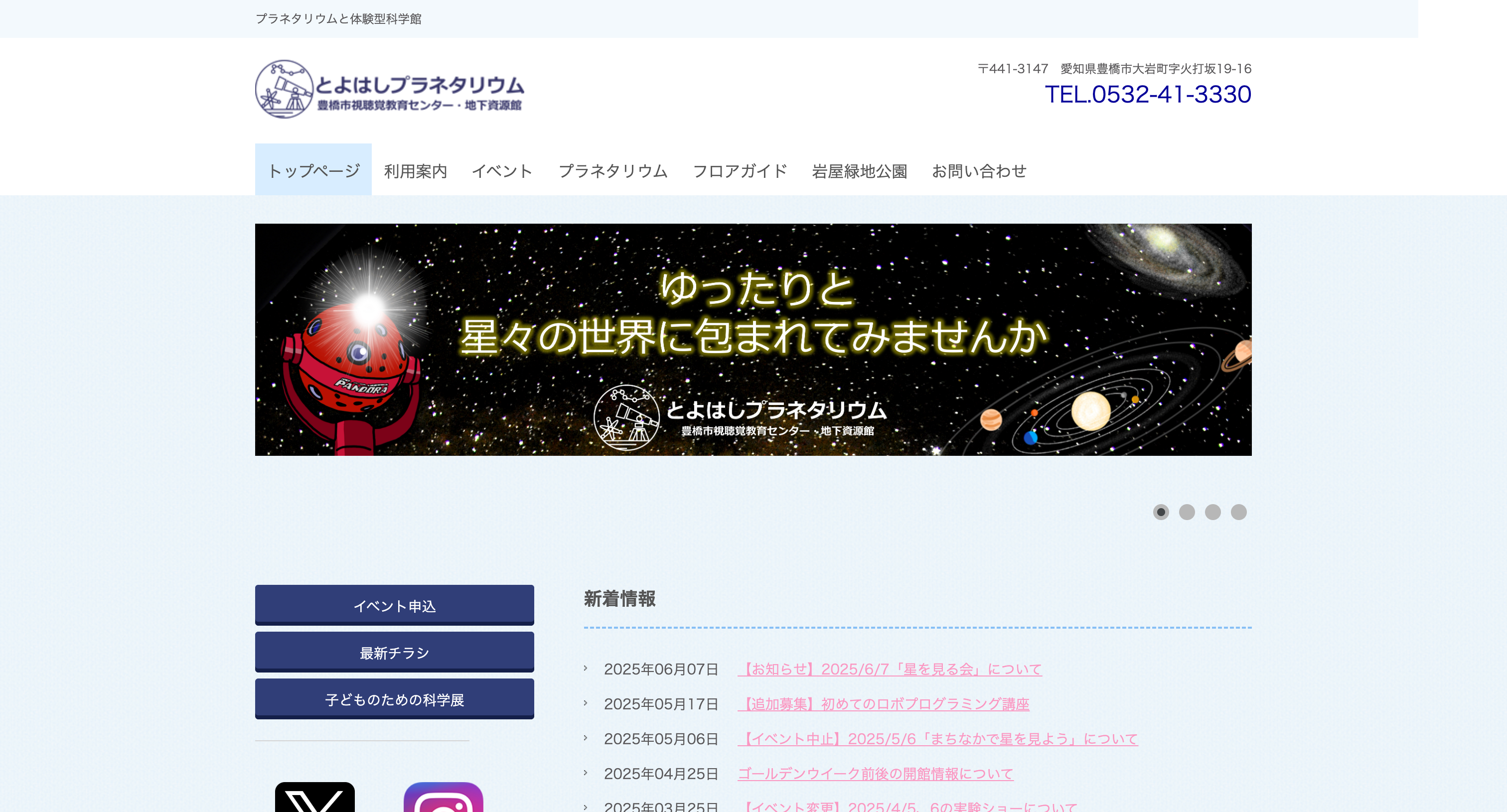
Task: Open the X (Twitter) social icon
Action: pyautogui.click(x=315, y=797)
